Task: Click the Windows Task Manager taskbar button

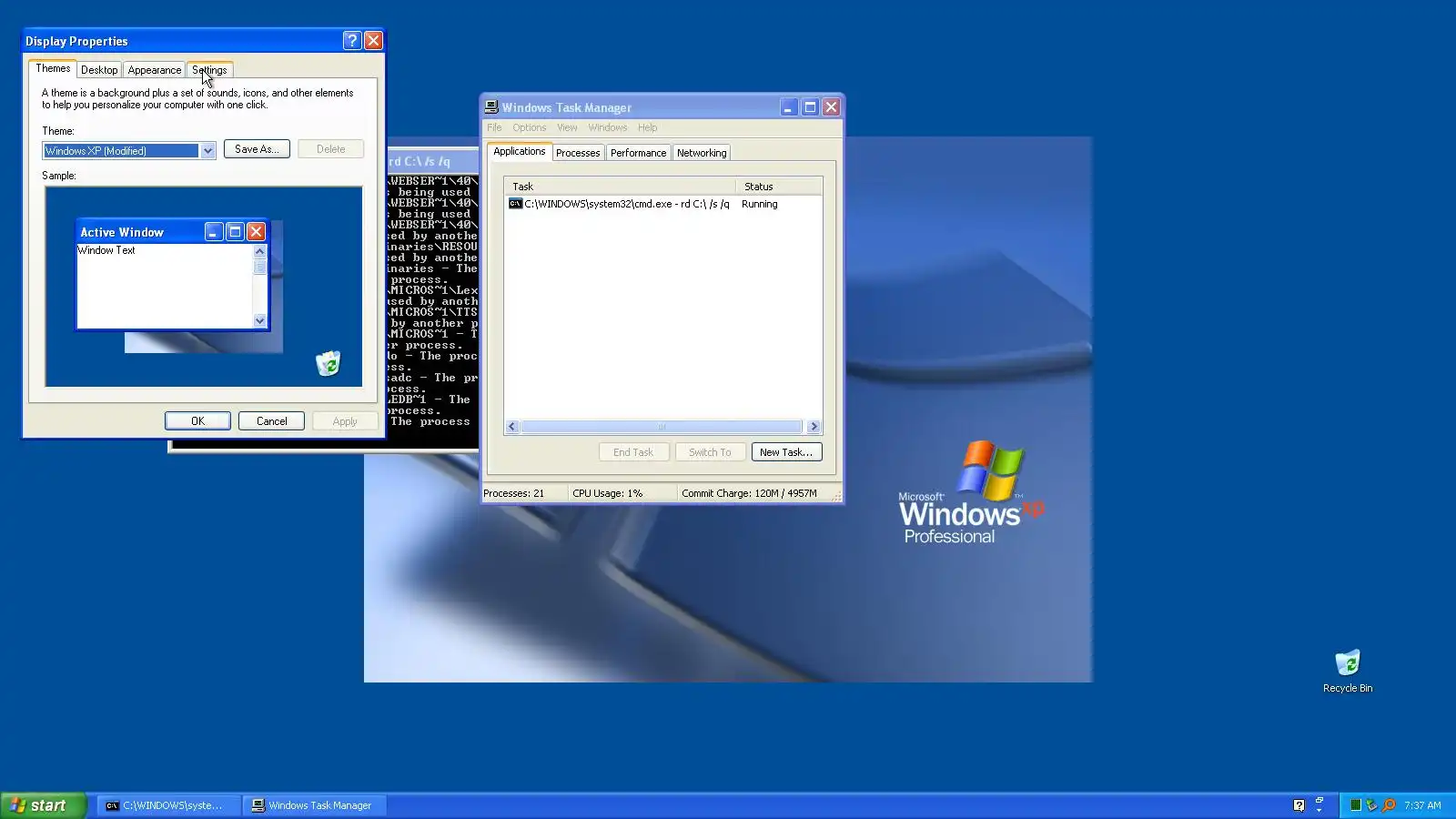Action: pos(314,805)
